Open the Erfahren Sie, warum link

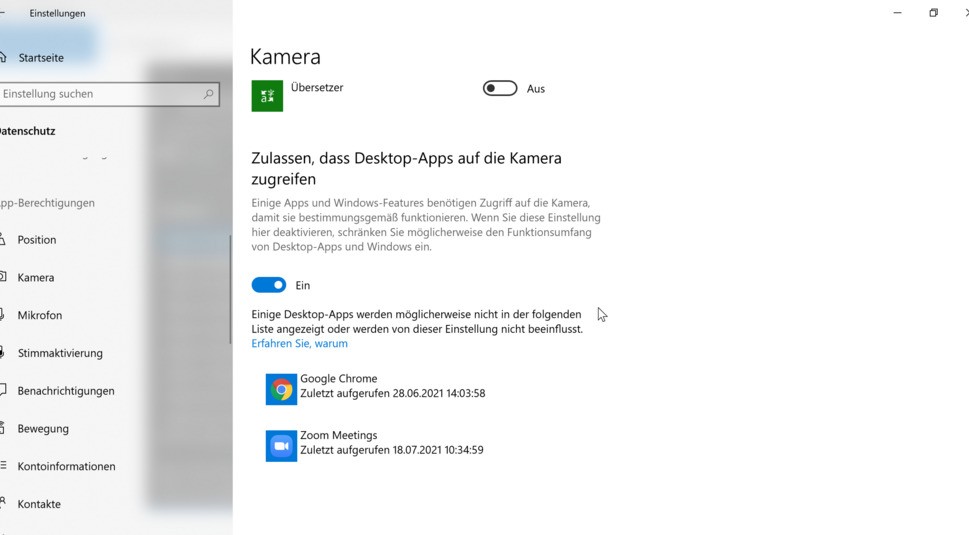tap(300, 343)
